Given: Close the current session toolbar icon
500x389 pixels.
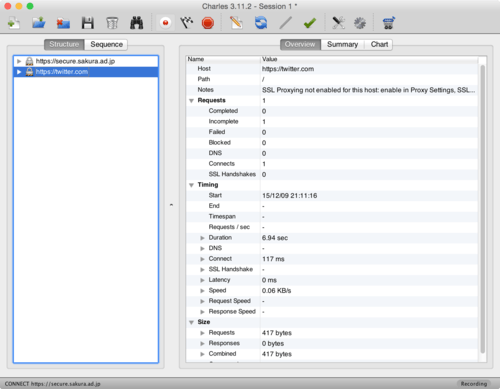Looking at the screenshot, I should (x=63, y=23).
